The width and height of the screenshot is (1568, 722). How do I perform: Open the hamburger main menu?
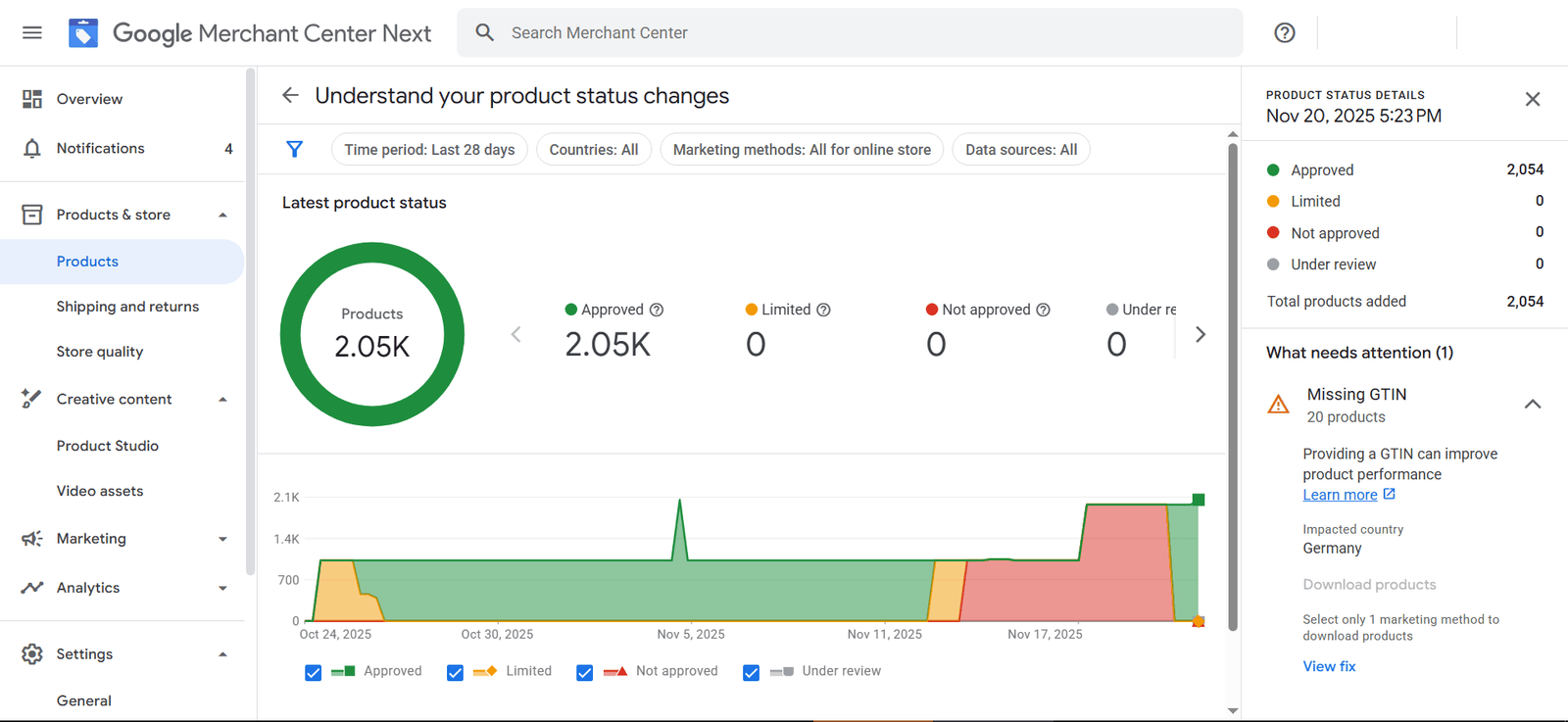coord(32,32)
